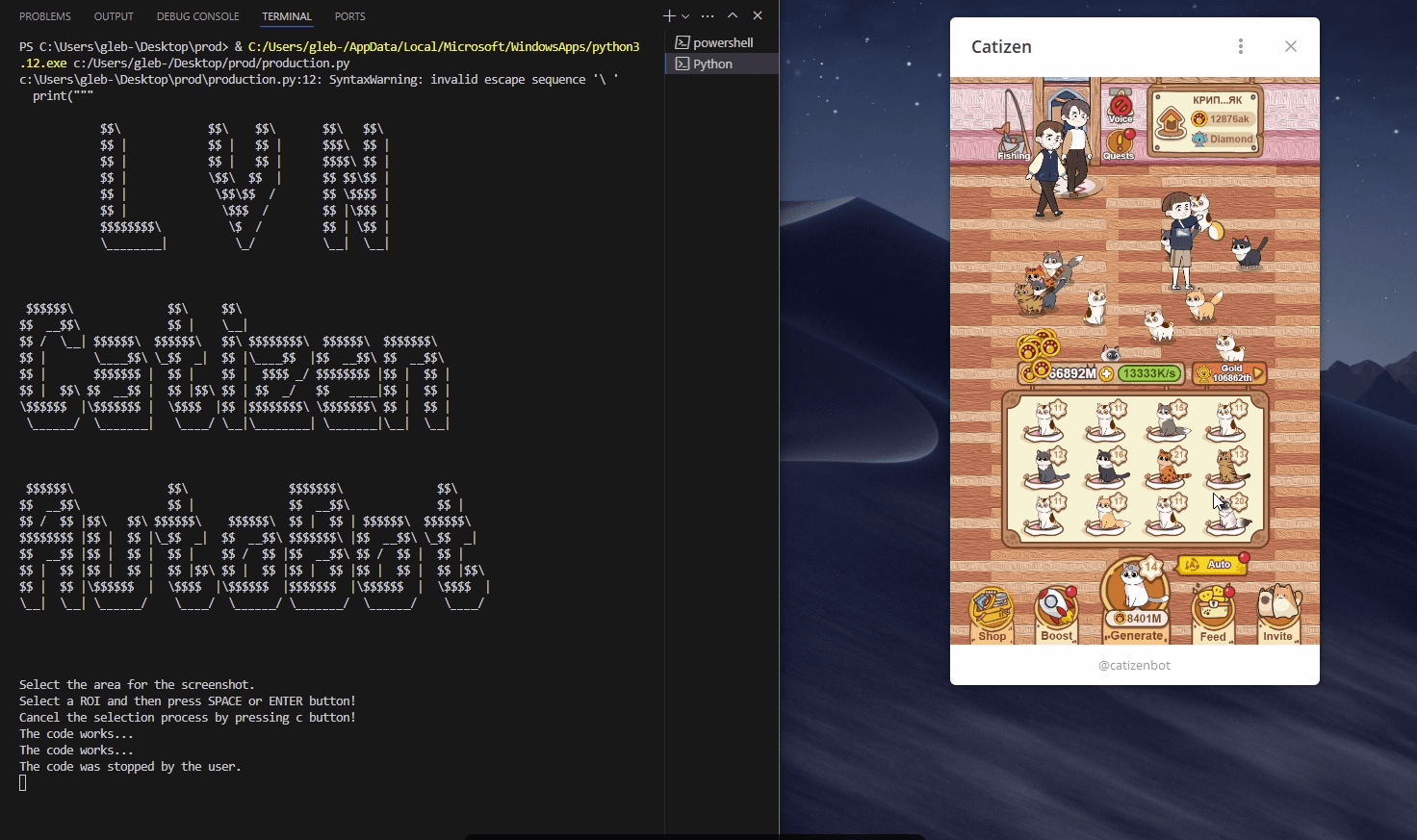Switch to the PORTS tab
This screenshot has height=840, width=1417.
tap(349, 15)
